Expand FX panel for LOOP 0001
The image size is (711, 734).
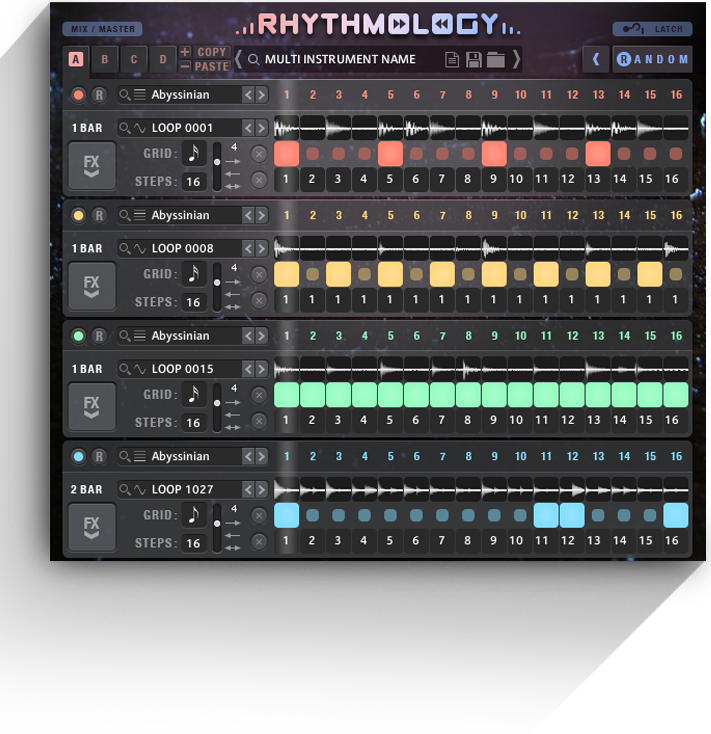(91, 162)
